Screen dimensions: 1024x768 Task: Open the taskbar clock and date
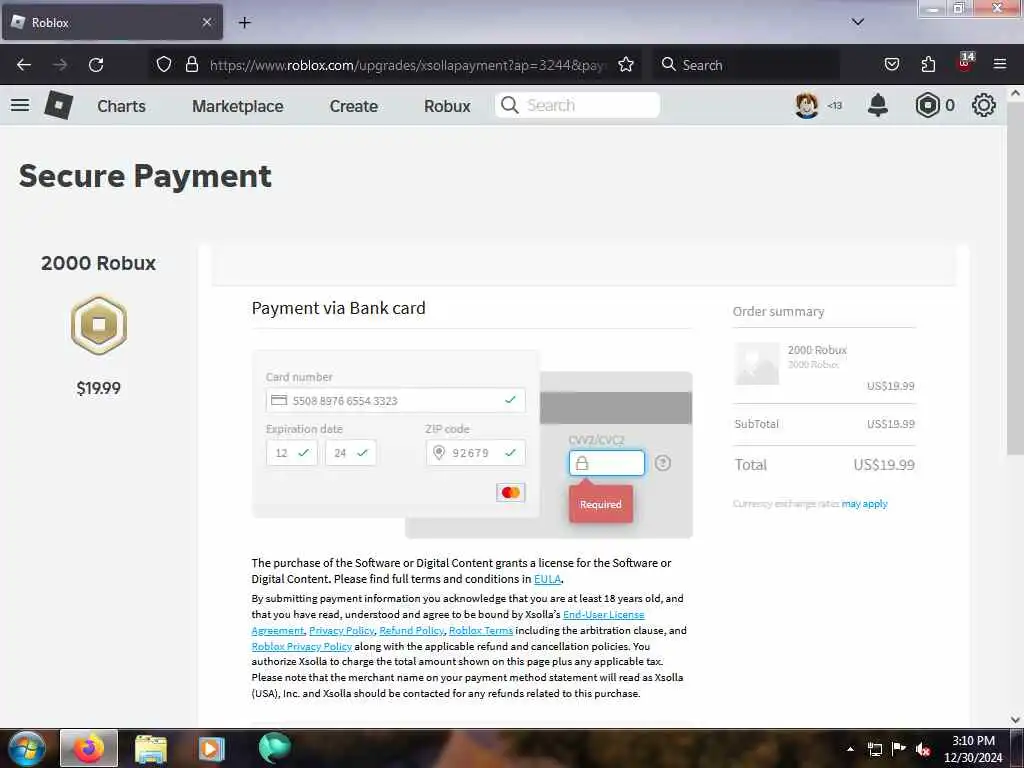point(972,749)
